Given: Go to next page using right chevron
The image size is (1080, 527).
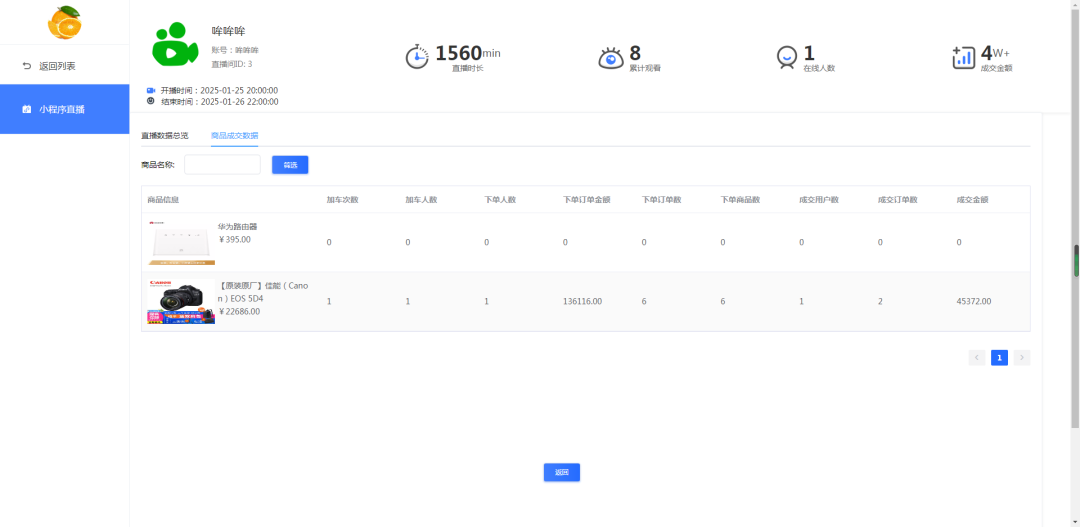Looking at the screenshot, I should pyautogui.click(x=1021, y=358).
